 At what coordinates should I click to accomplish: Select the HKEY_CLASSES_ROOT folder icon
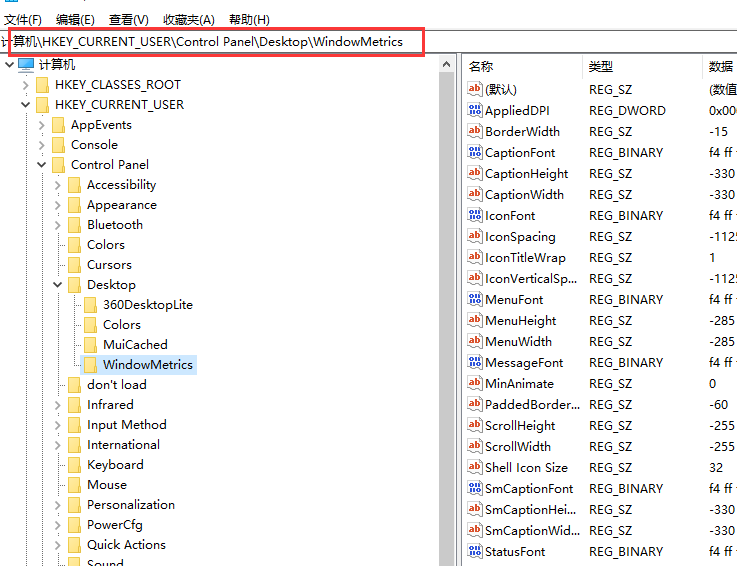click(43, 85)
